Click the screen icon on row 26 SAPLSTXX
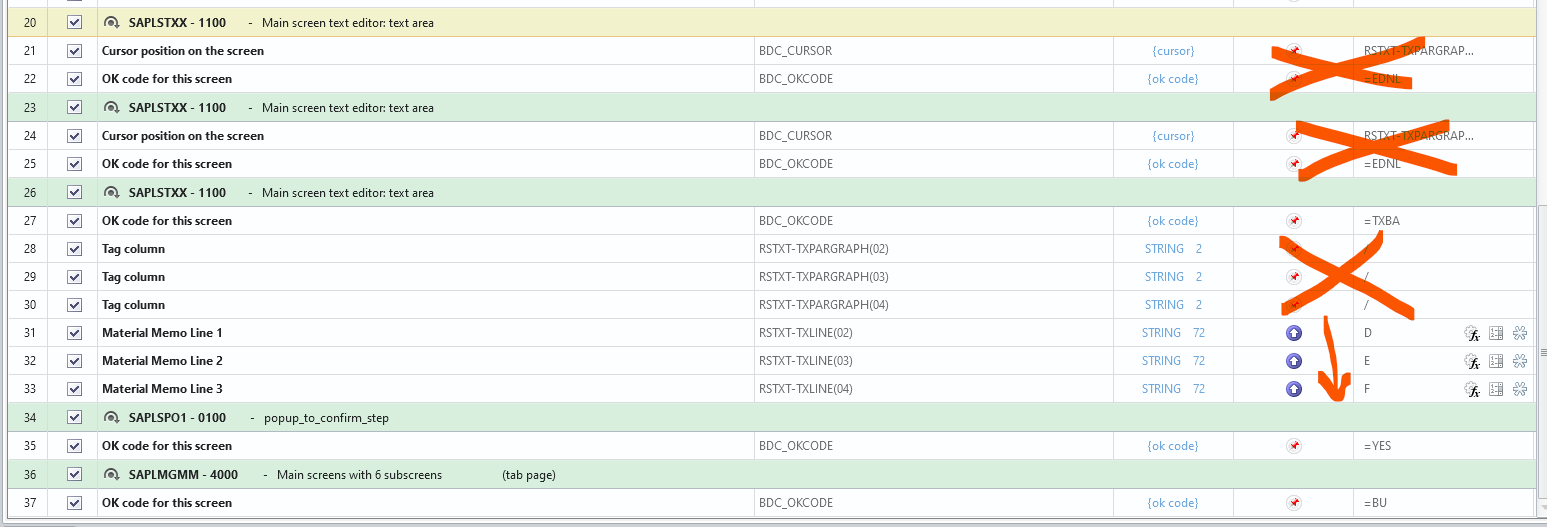Screen dimensions: 1547x527 pyautogui.click(x=112, y=192)
